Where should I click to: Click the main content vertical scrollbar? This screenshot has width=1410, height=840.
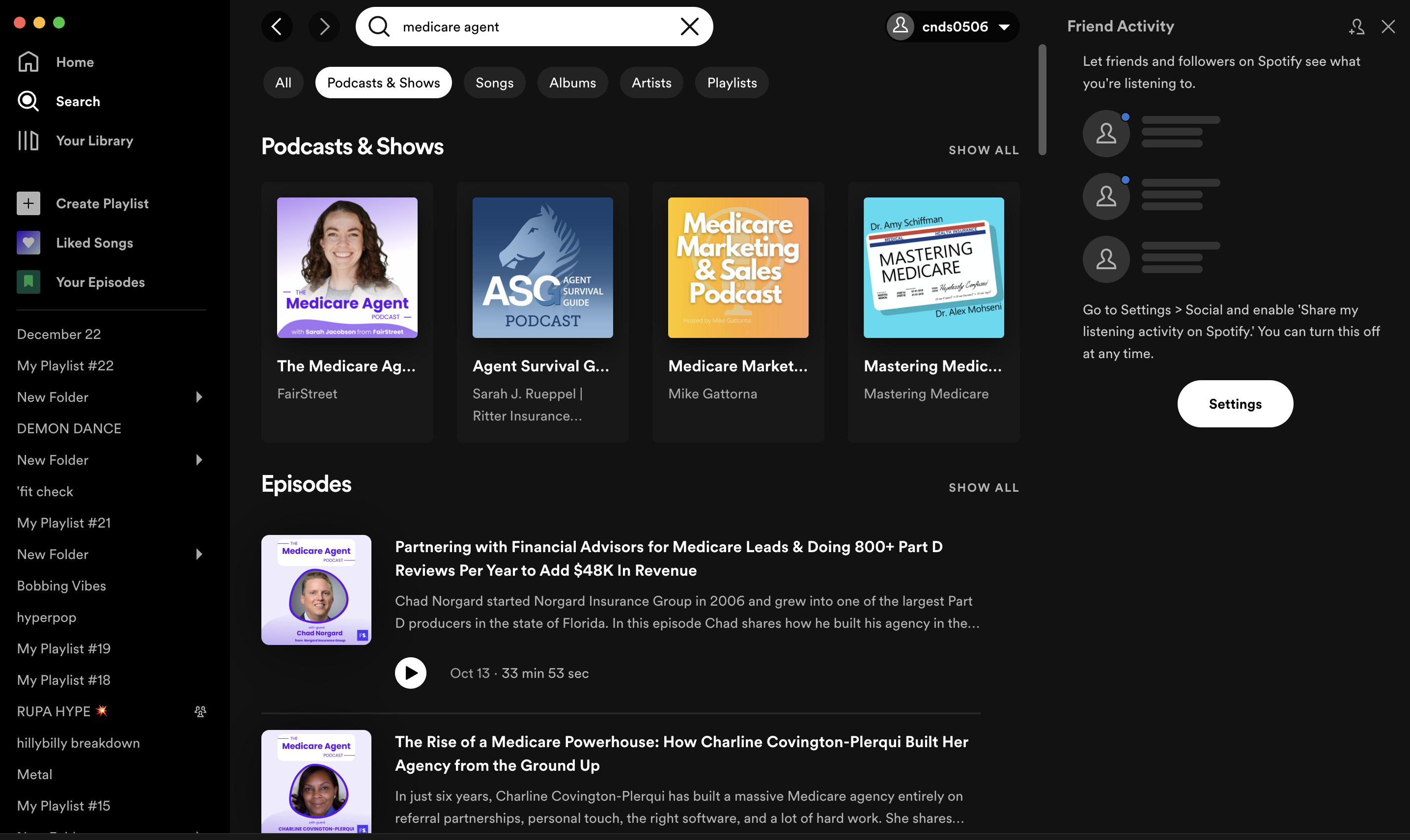[1042, 100]
